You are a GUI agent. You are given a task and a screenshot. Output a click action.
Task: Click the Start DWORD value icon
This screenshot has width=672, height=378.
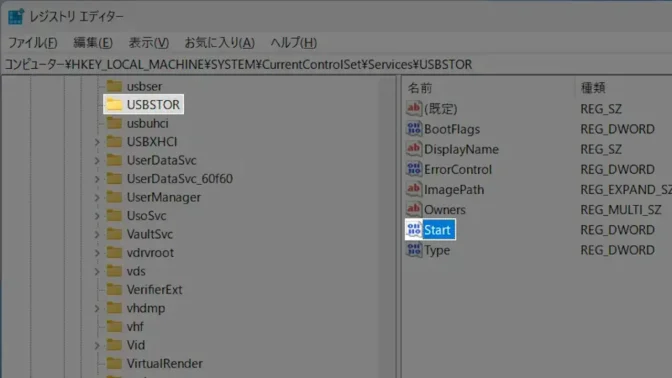pyautogui.click(x=414, y=230)
